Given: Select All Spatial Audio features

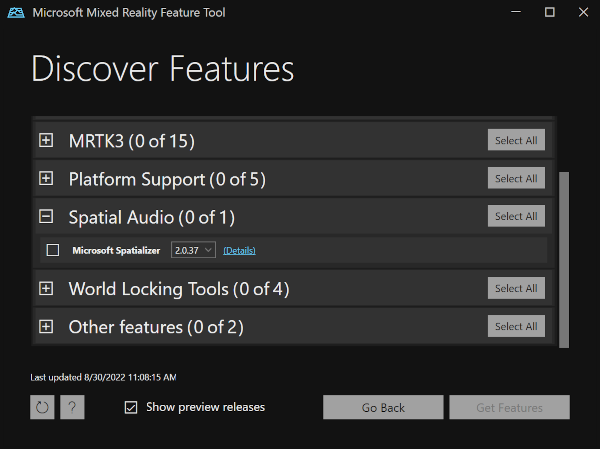Looking at the screenshot, I should pos(516,216).
